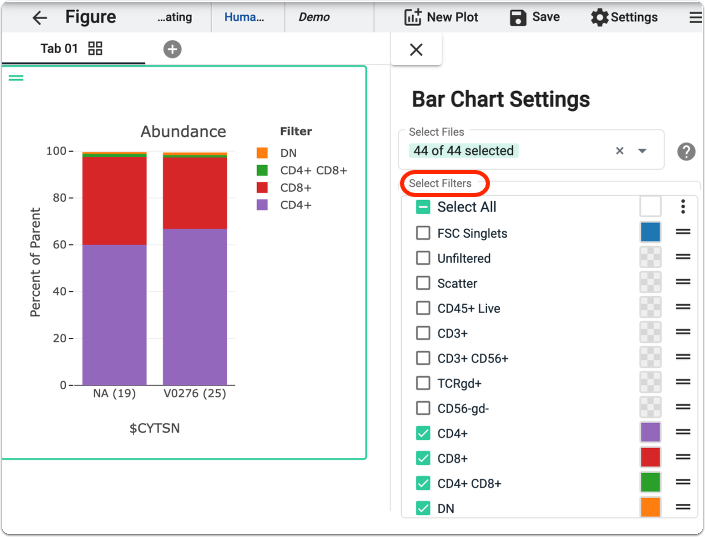This screenshot has width=705, height=537.
Task: Open the red CD8+ color swatch
Action: [651, 457]
